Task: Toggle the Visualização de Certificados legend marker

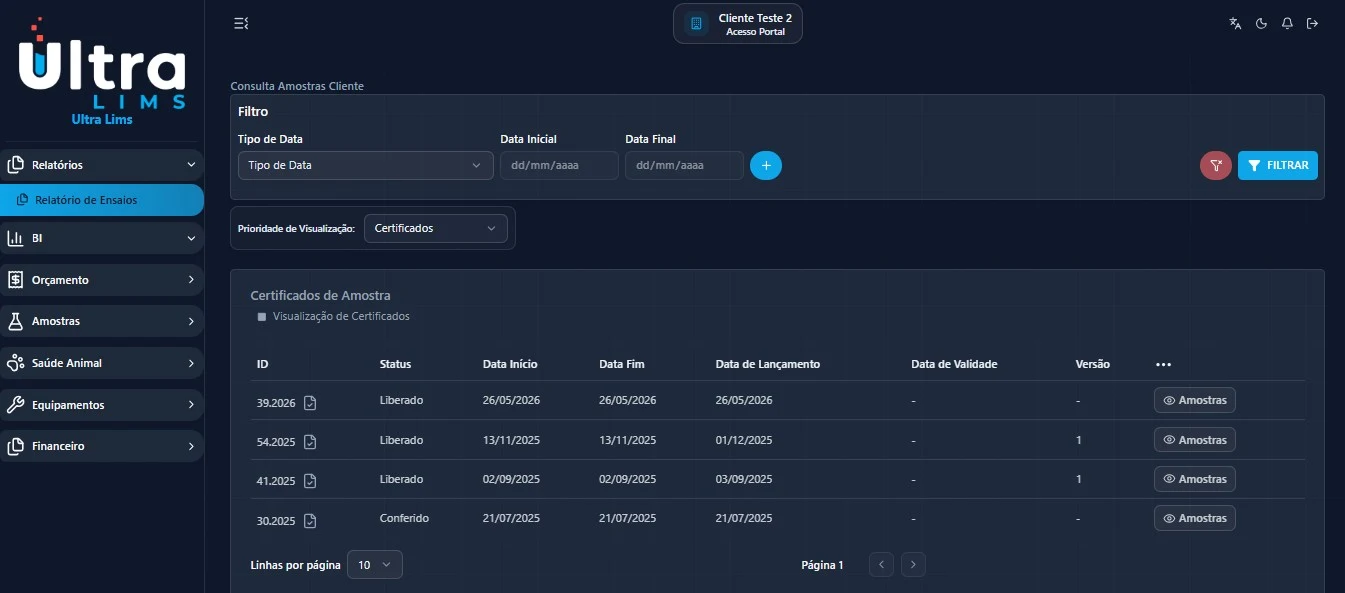Action: click(262, 317)
